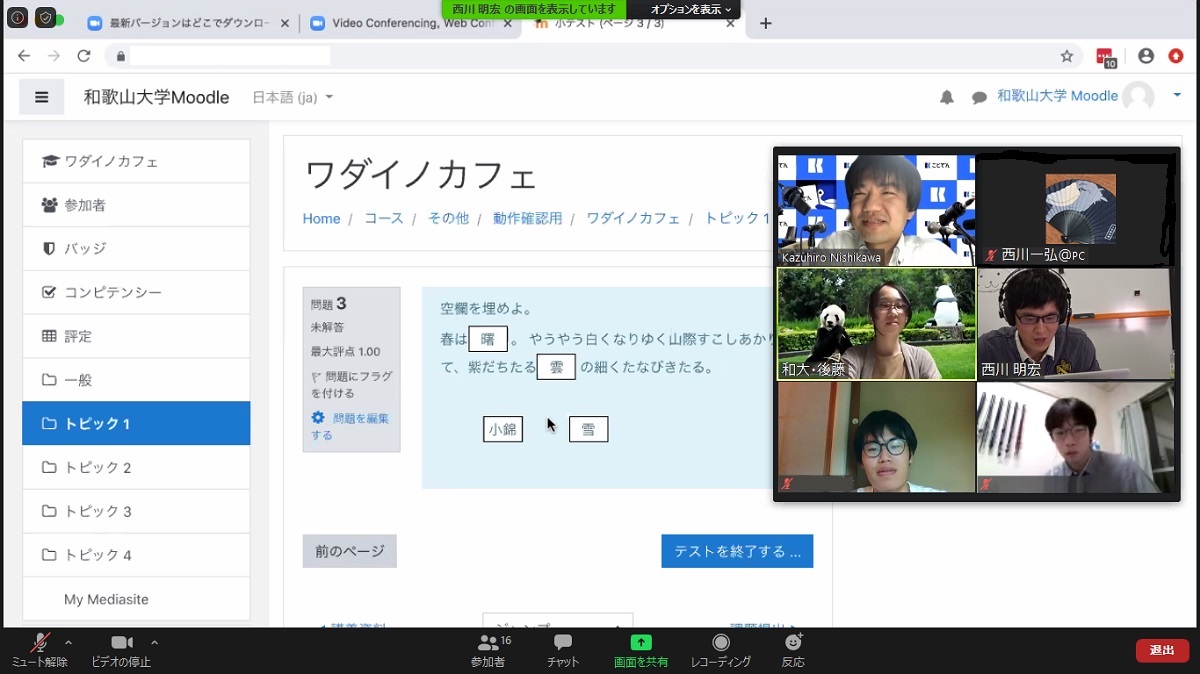Open コンピテンシー in the sidebar
The image size is (1200, 674).
point(136,292)
